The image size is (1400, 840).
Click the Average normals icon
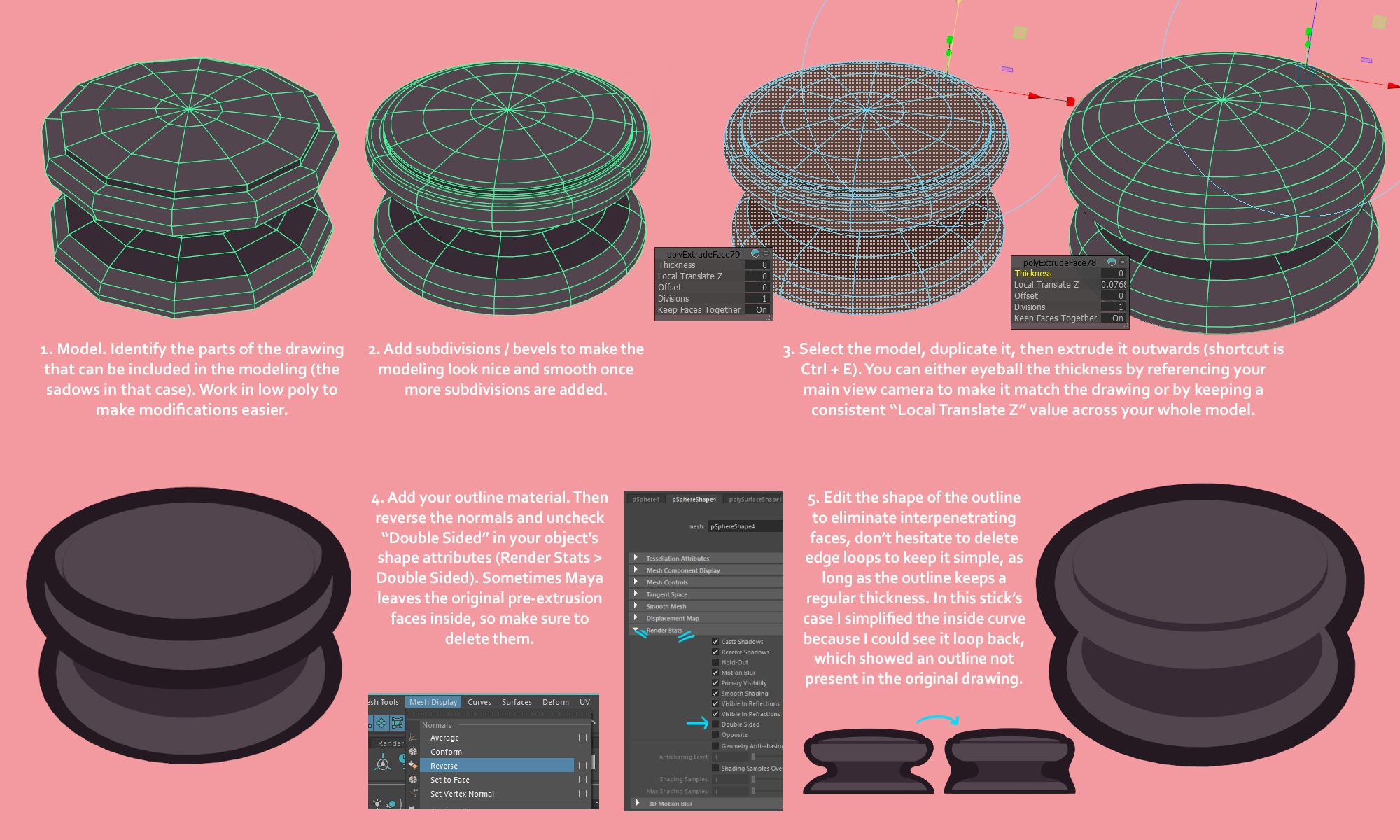(413, 738)
